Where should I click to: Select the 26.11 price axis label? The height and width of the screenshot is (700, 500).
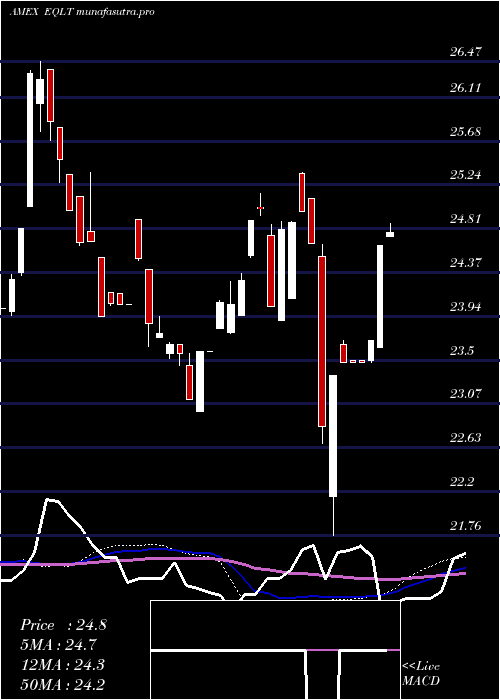(466, 88)
